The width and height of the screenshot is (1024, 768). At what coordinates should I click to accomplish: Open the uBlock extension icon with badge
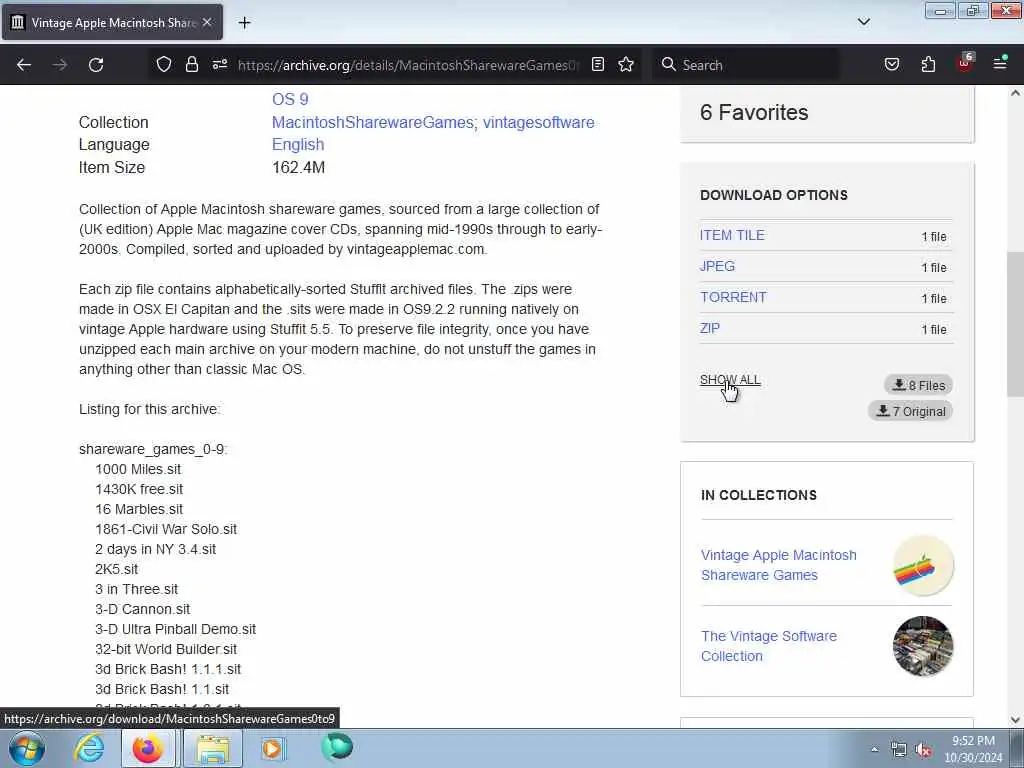965,63
